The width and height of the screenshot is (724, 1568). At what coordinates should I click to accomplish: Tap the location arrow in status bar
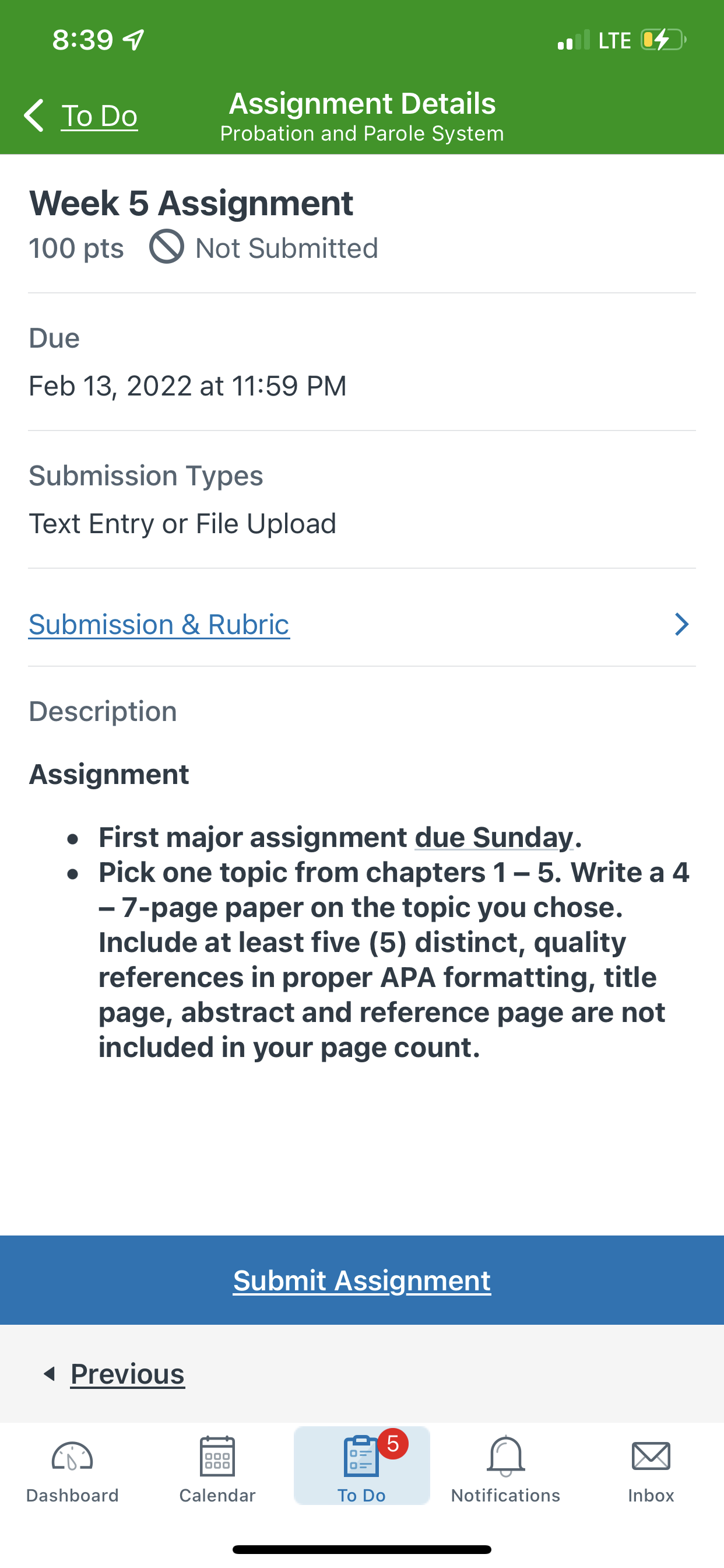click(133, 40)
